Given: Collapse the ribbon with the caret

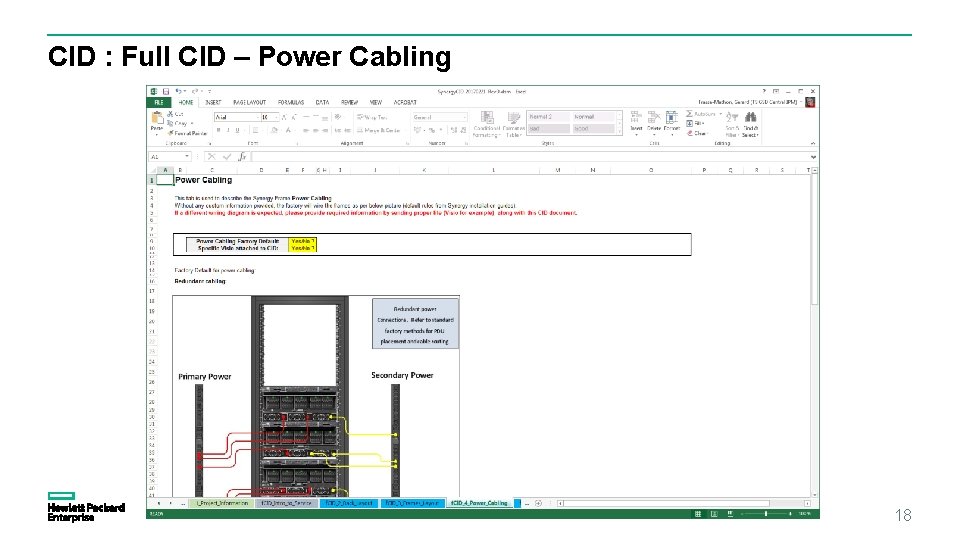Looking at the screenshot, I should [812, 143].
